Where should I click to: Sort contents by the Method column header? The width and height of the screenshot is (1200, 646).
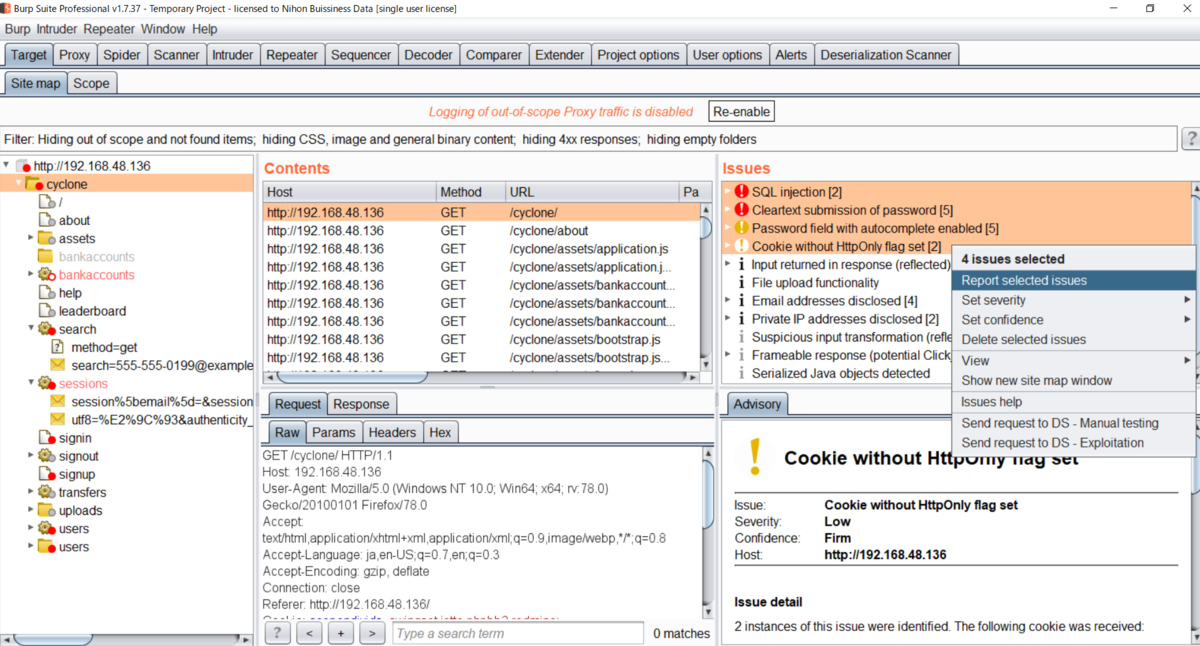point(470,192)
